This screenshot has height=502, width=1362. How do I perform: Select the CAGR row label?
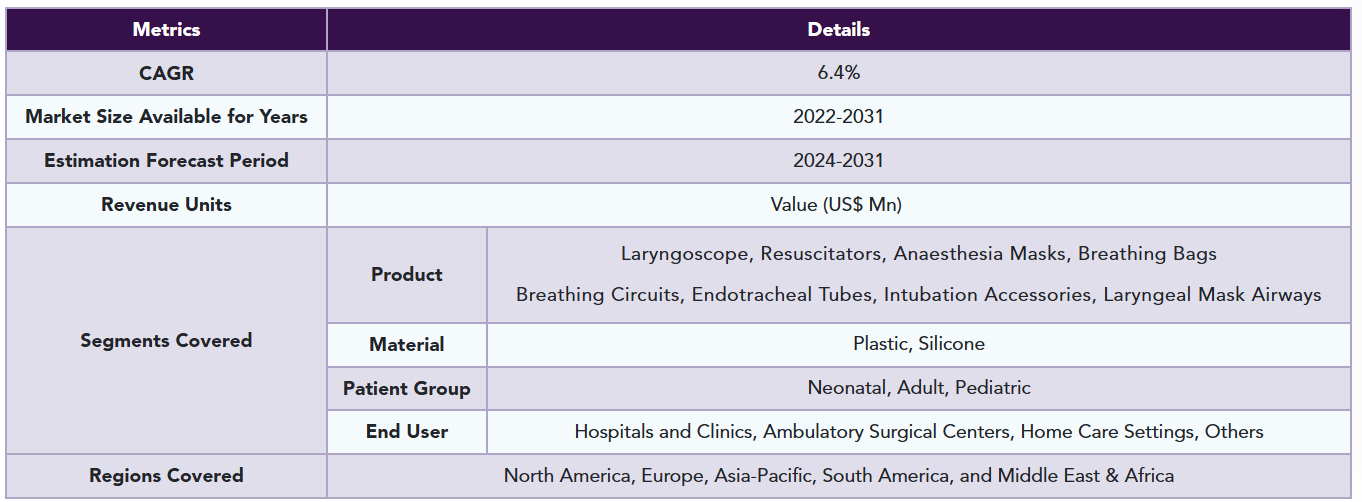coord(166,73)
